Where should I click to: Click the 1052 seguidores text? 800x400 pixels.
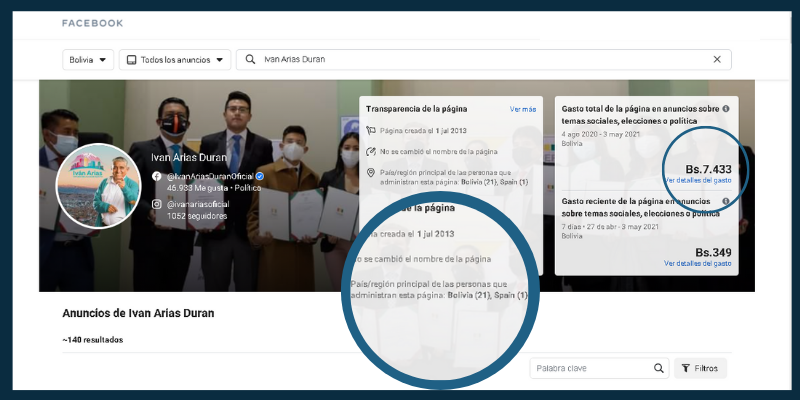[197, 216]
